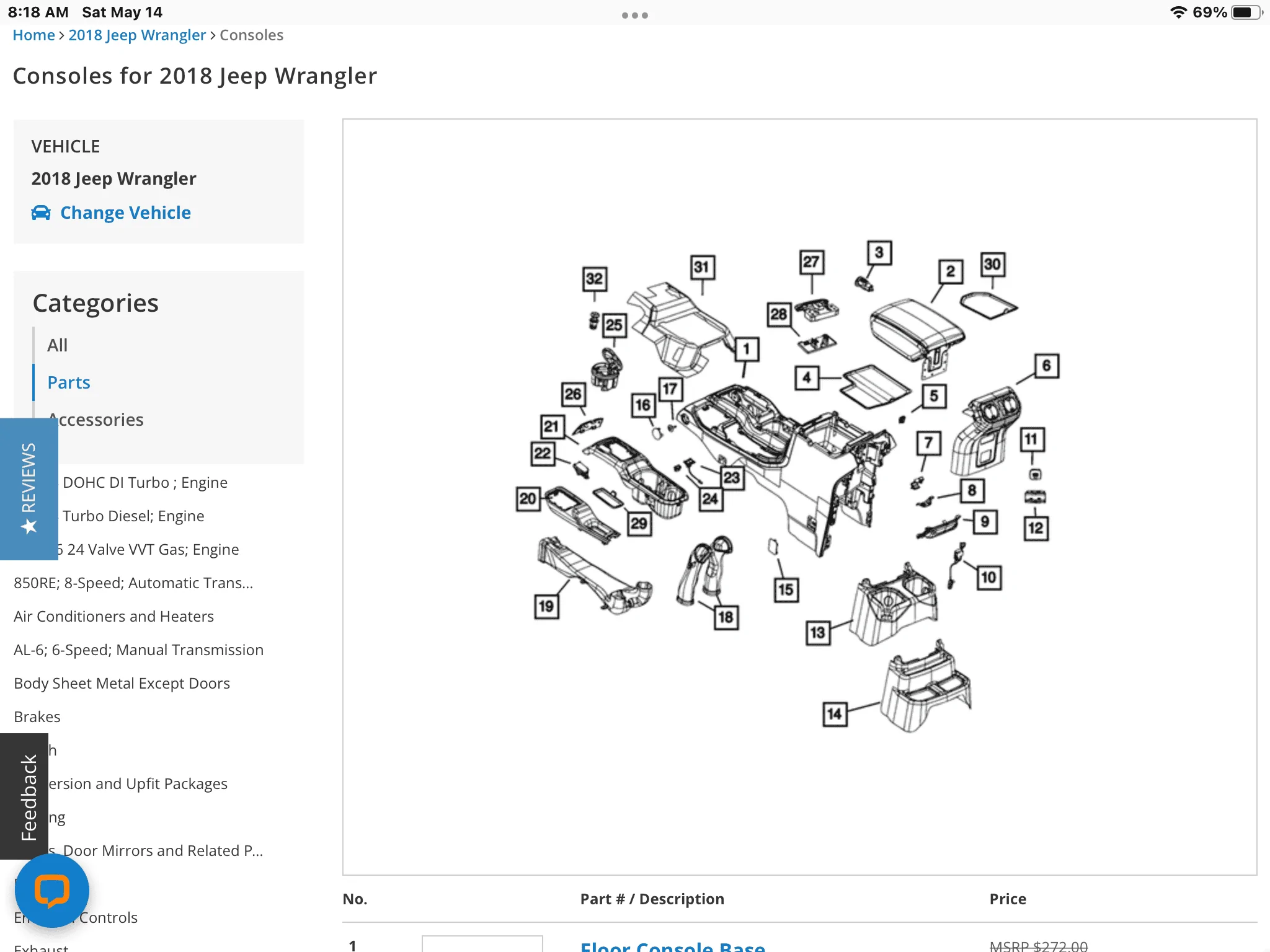
Task: Go to Home breadcrumb link
Action: pyautogui.click(x=33, y=35)
